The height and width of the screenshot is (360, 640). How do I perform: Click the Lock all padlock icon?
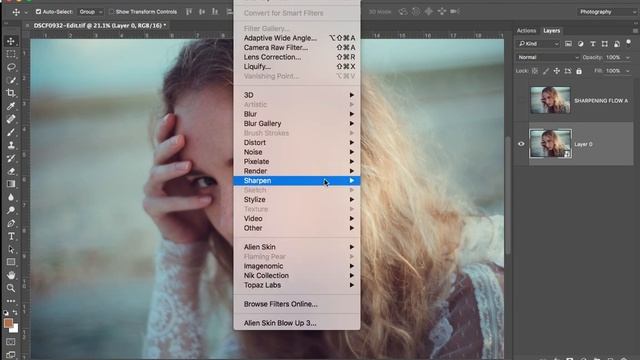(579, 71)
